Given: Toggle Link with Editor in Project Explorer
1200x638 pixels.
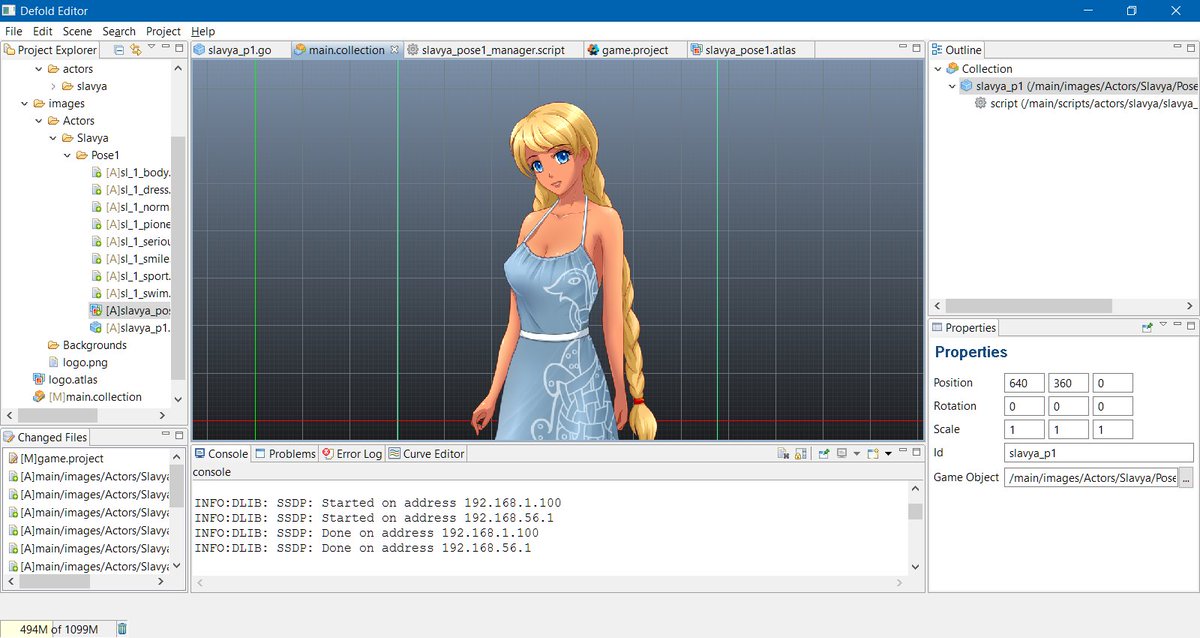Looking at the screenshot, I should 135,50.
